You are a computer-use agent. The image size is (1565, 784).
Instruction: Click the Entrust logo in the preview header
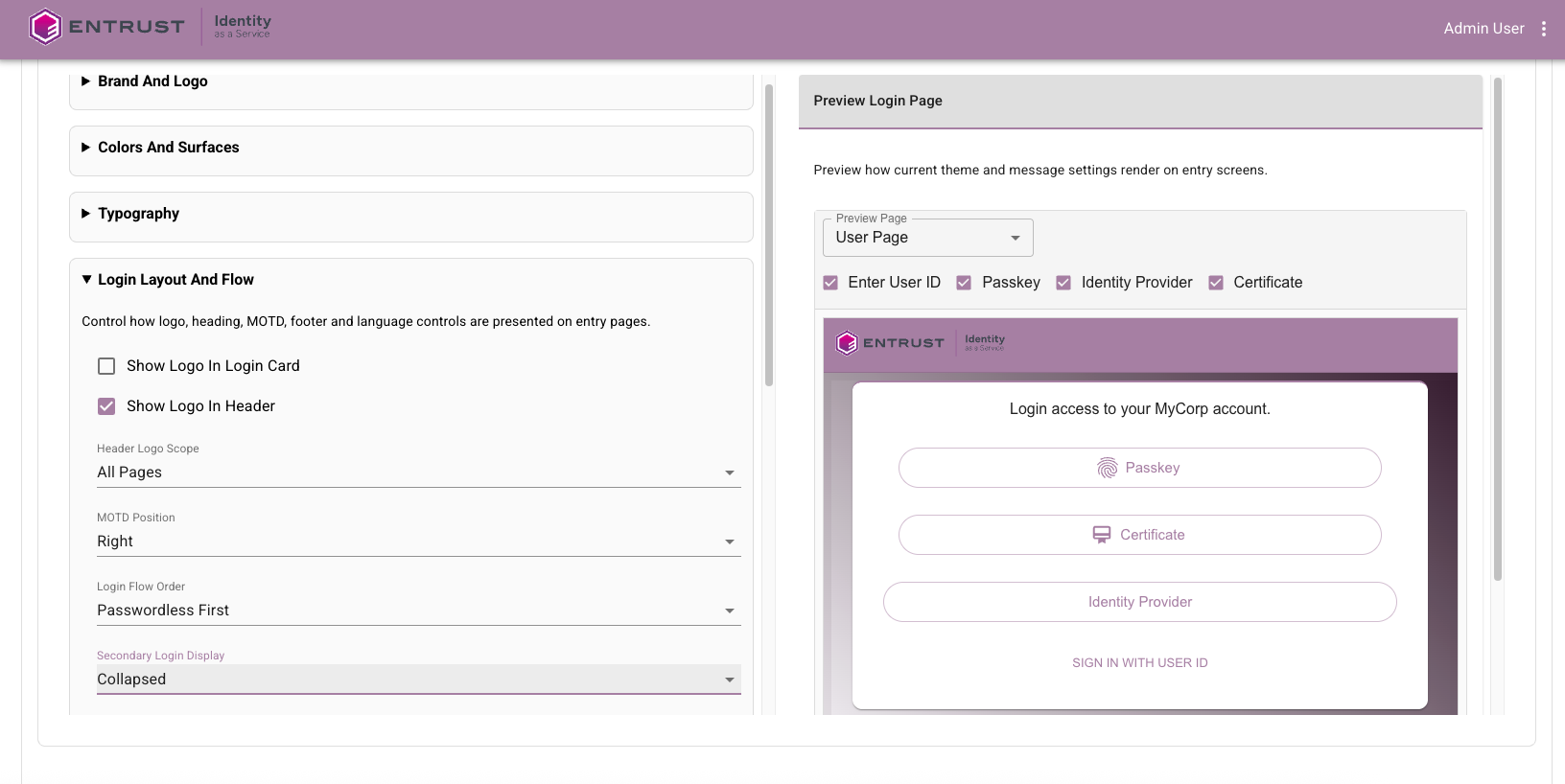[x=890, y=343]
